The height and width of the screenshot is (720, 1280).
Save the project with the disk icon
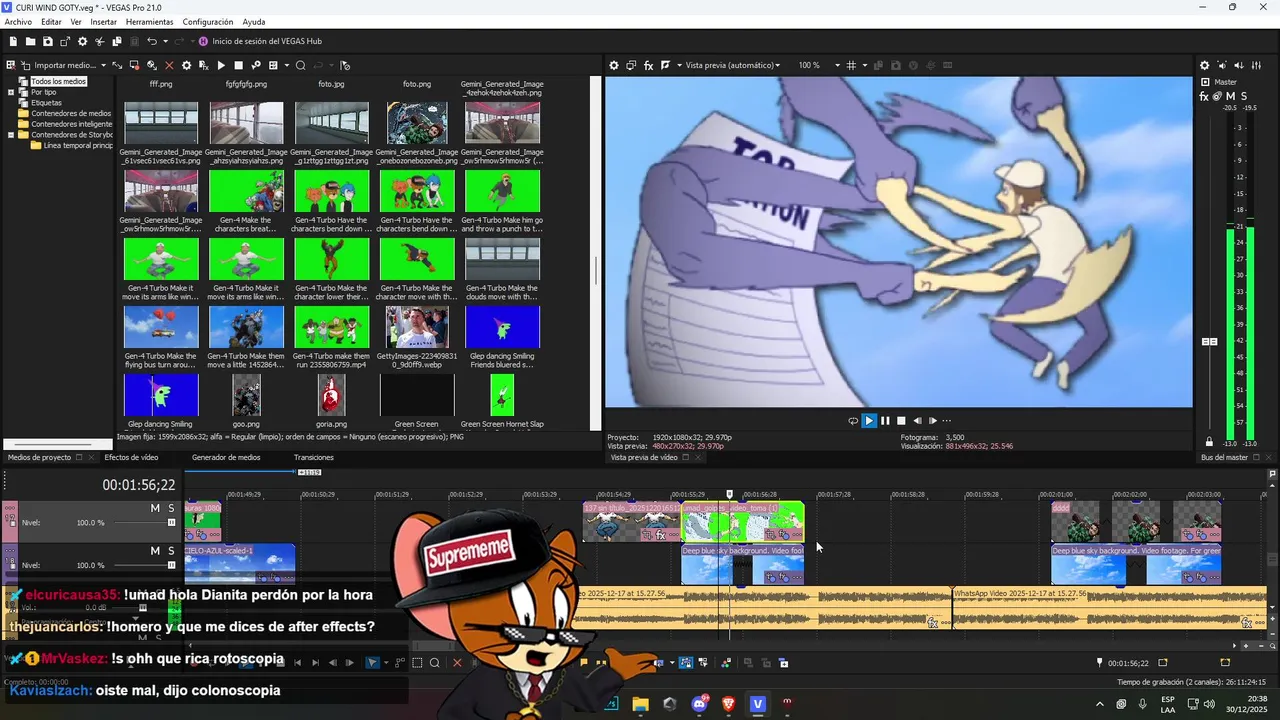coord(48,41)
